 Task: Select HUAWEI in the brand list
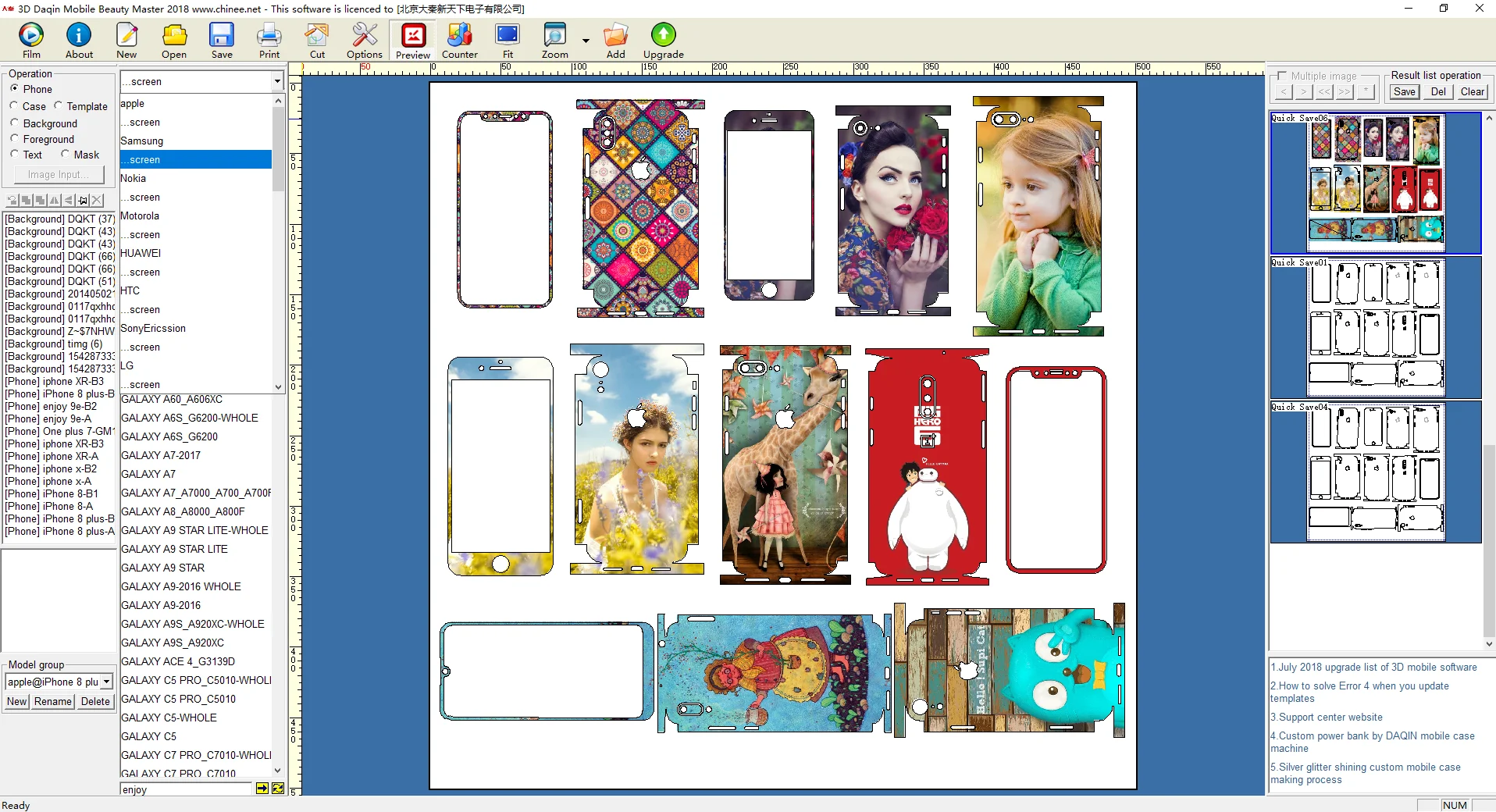pos(141,253)
